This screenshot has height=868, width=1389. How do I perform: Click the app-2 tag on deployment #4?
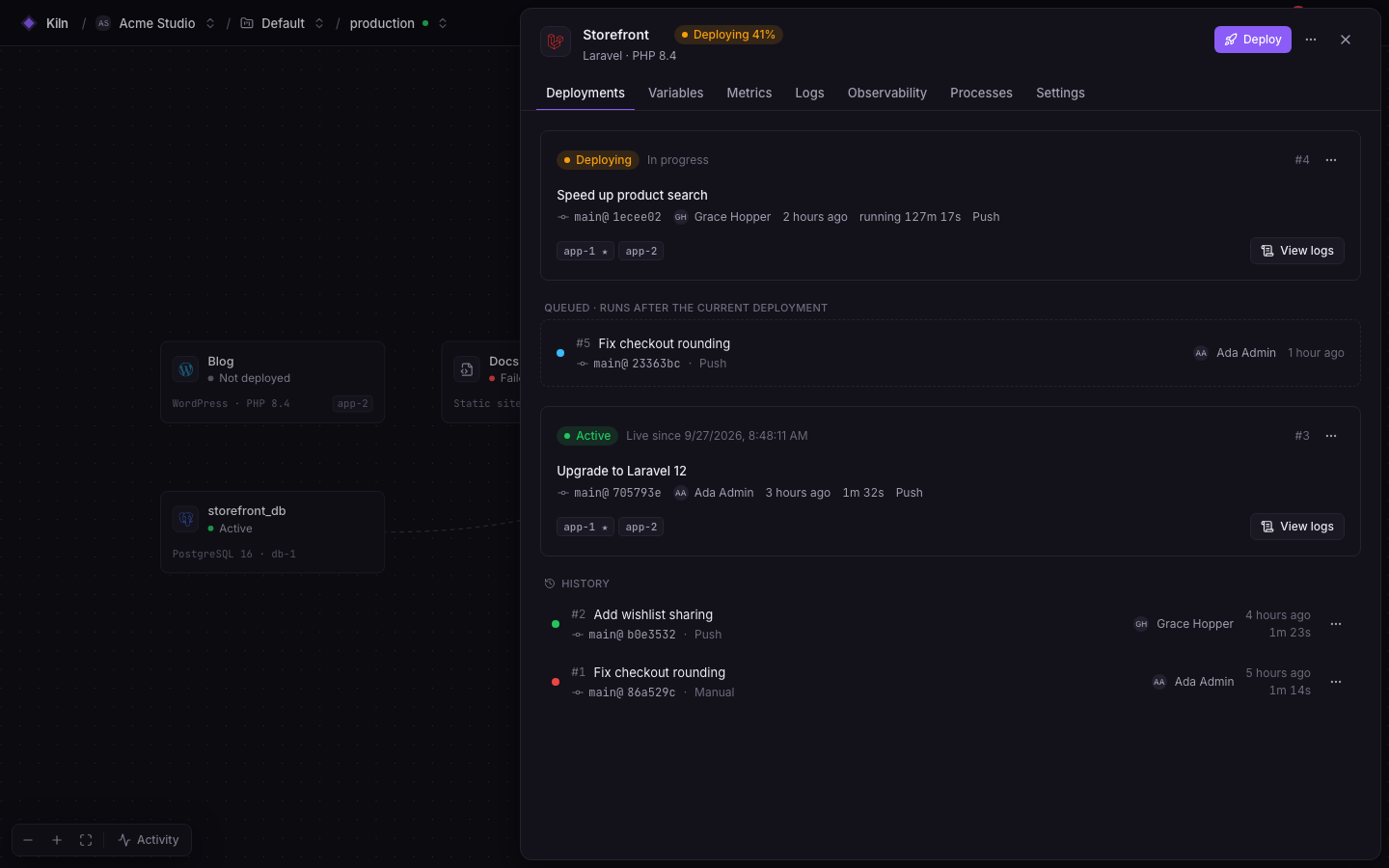pyautogui.click(x=640, y=251)
